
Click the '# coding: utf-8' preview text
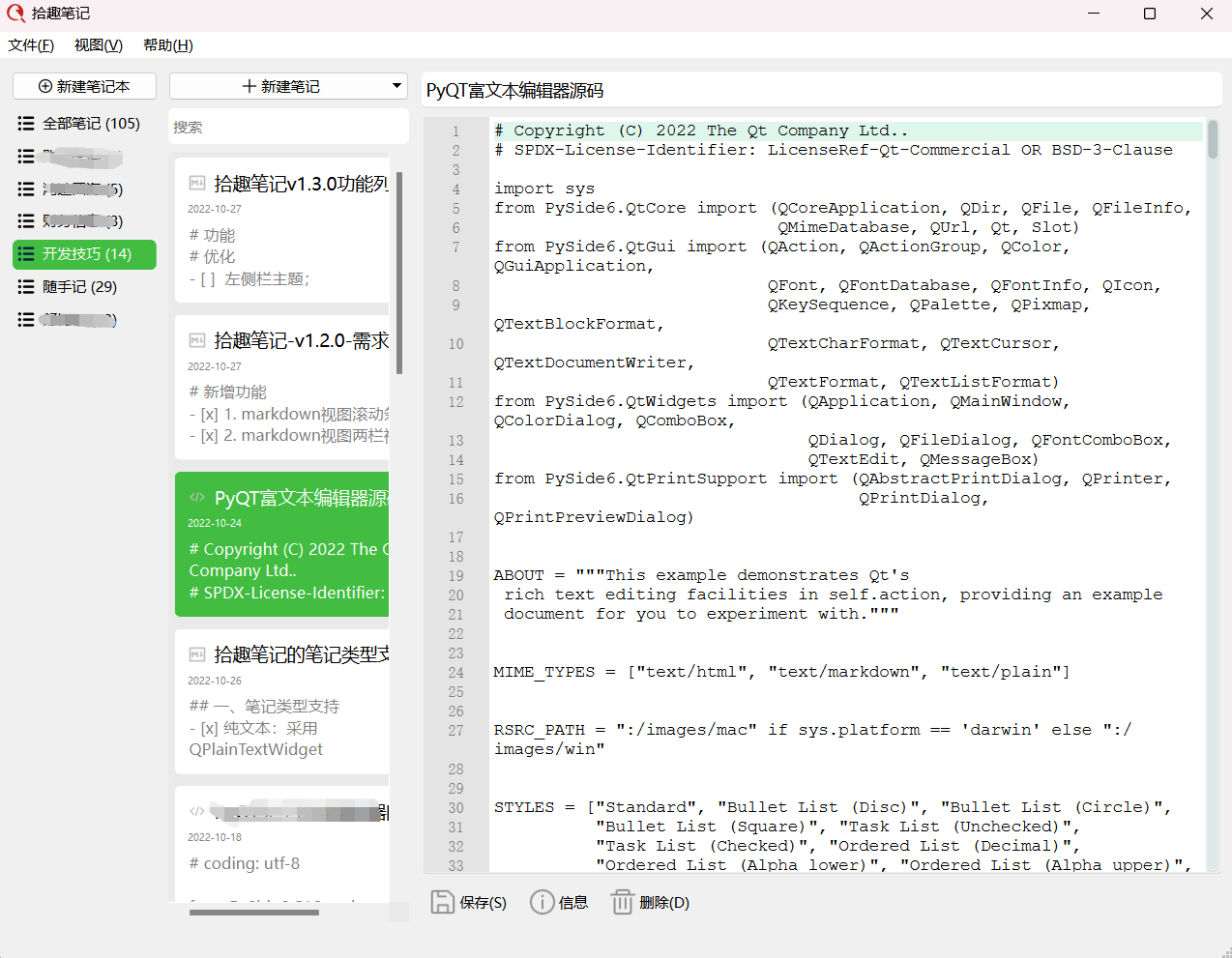(x=245, y=863)
